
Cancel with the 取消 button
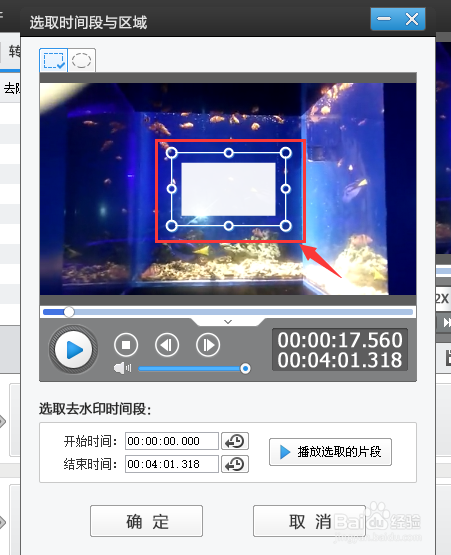309,521
